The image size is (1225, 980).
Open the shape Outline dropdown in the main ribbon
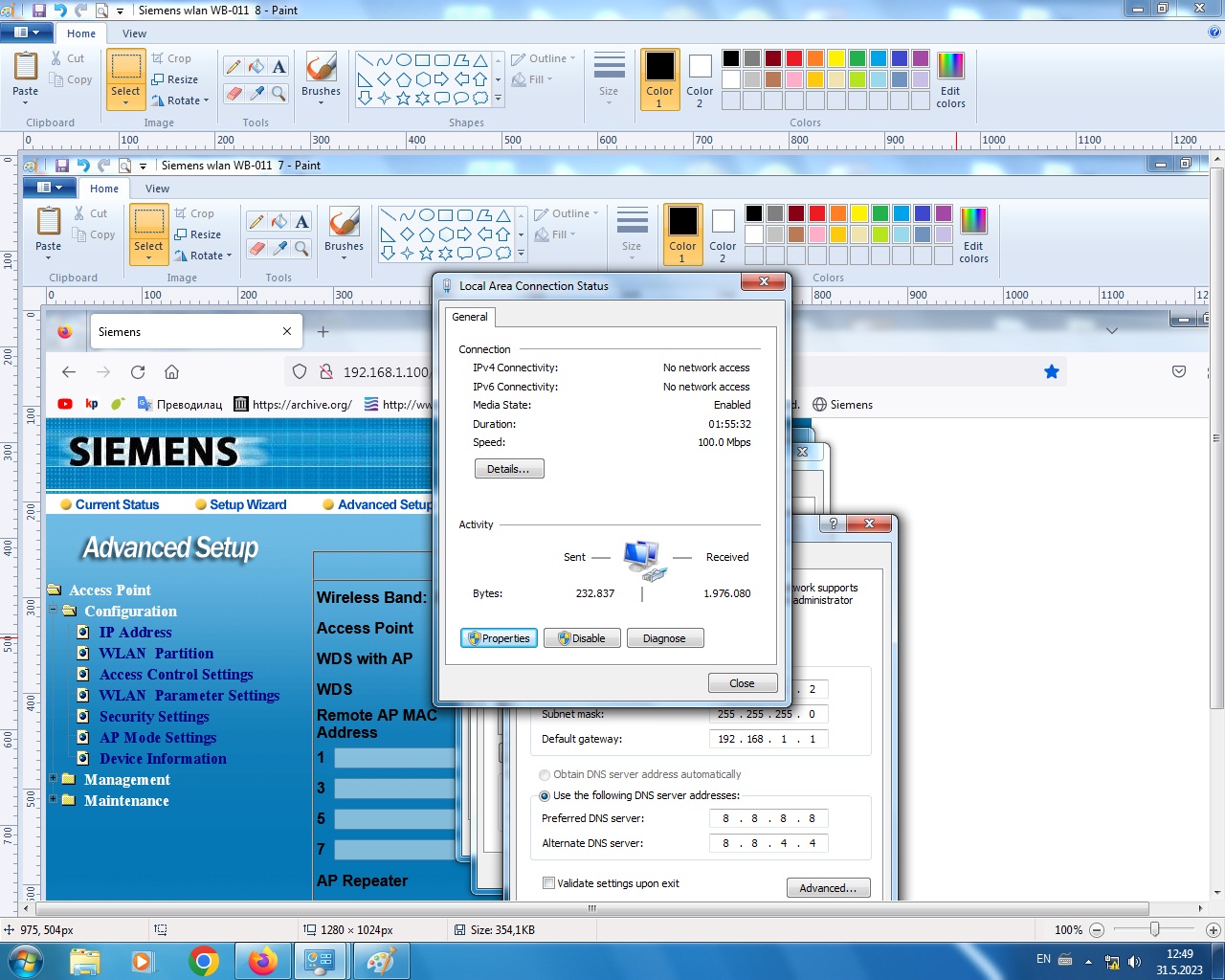[x=544, y=58]
